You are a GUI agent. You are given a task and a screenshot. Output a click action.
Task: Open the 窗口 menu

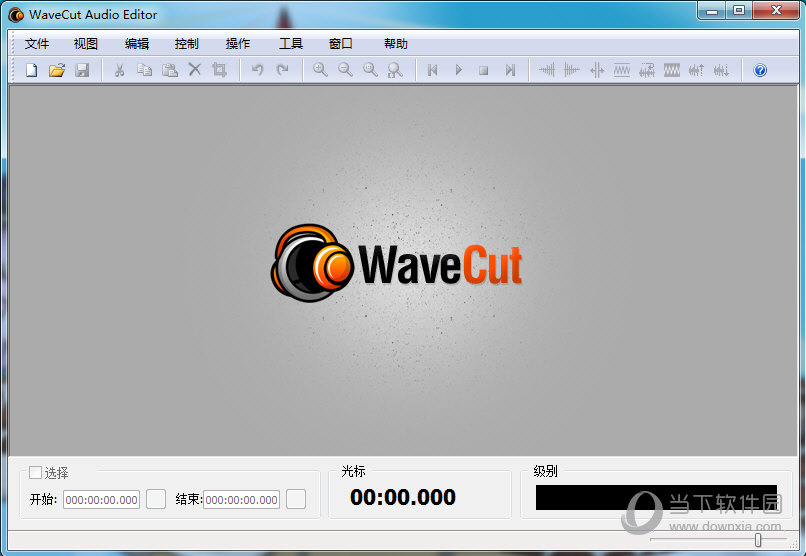pyautogui.click(x=341, y=44)
